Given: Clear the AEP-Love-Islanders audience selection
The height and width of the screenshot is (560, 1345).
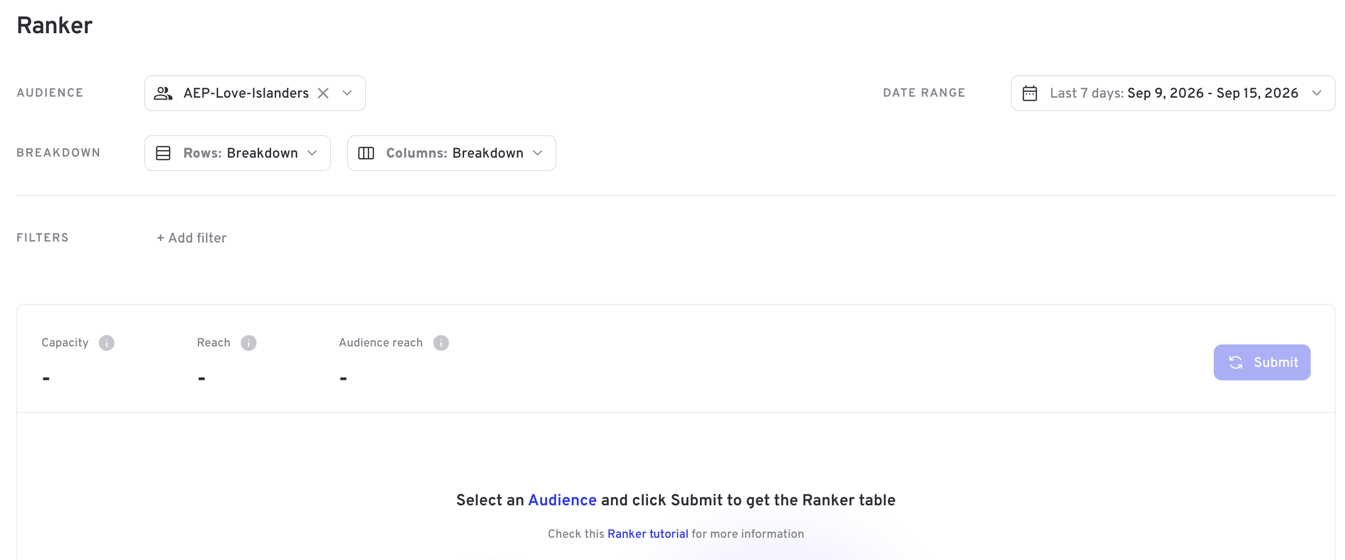Looking at the screenshot, I should (x=323, y=93).
